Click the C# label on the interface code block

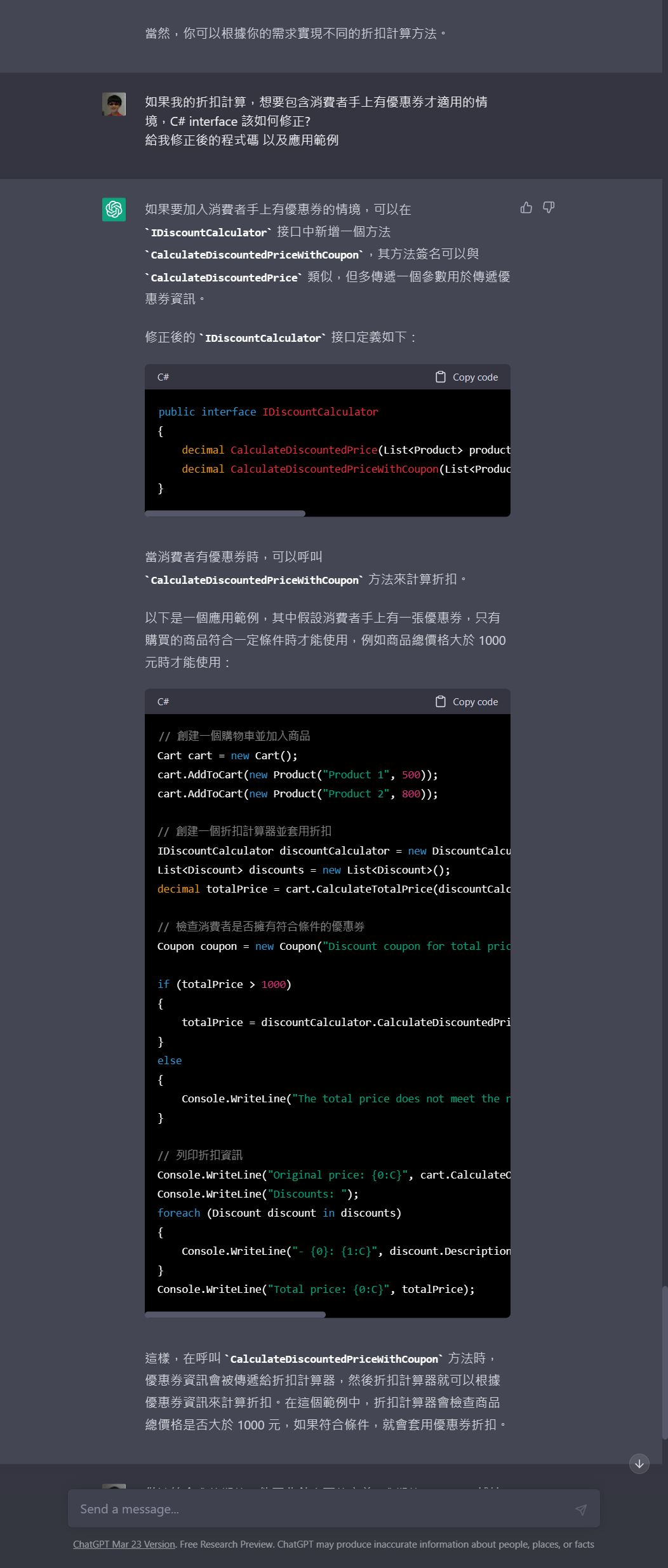[163, 377]
